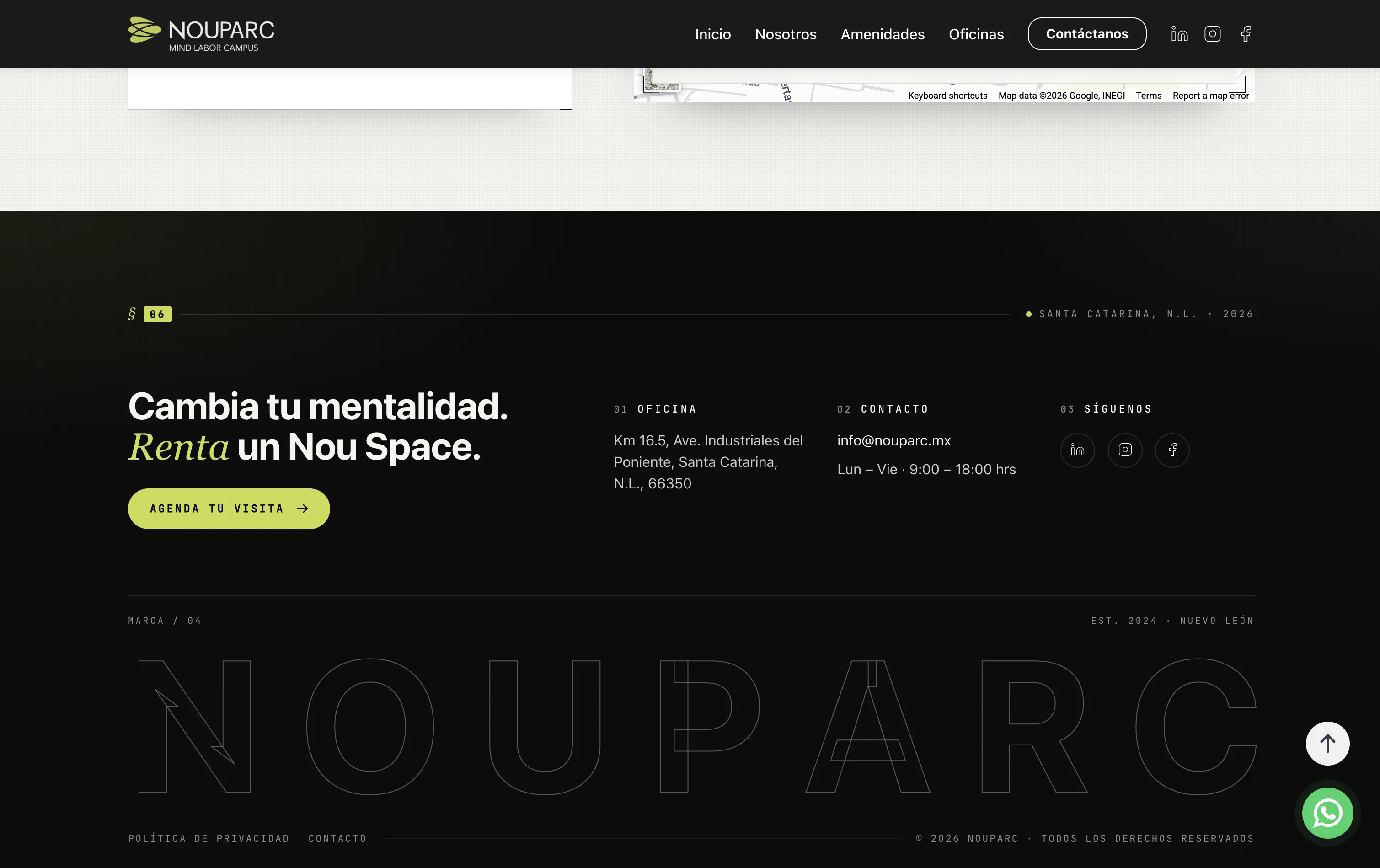This screenshot has height=868, width=1380.
Task: Click the Agenda tu visita button
Action: click(x=229, y=509)
